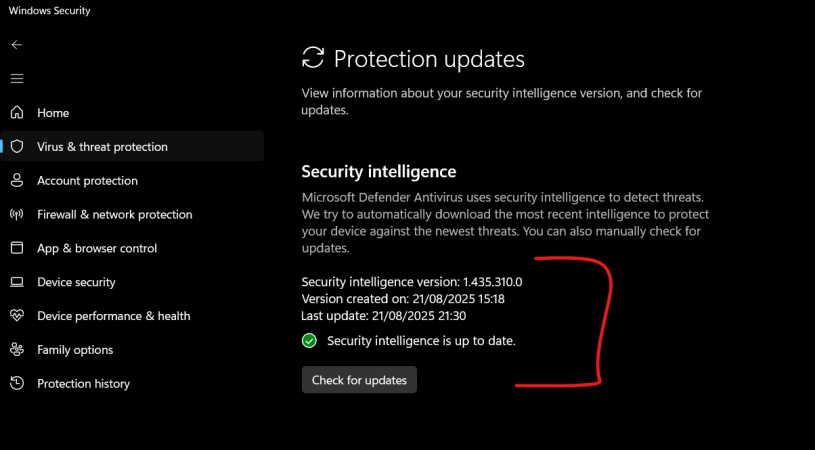Click the Version created on line
The height and width of the screenshot is (450, 815).
pyautogui.click(x=402, y=299)
